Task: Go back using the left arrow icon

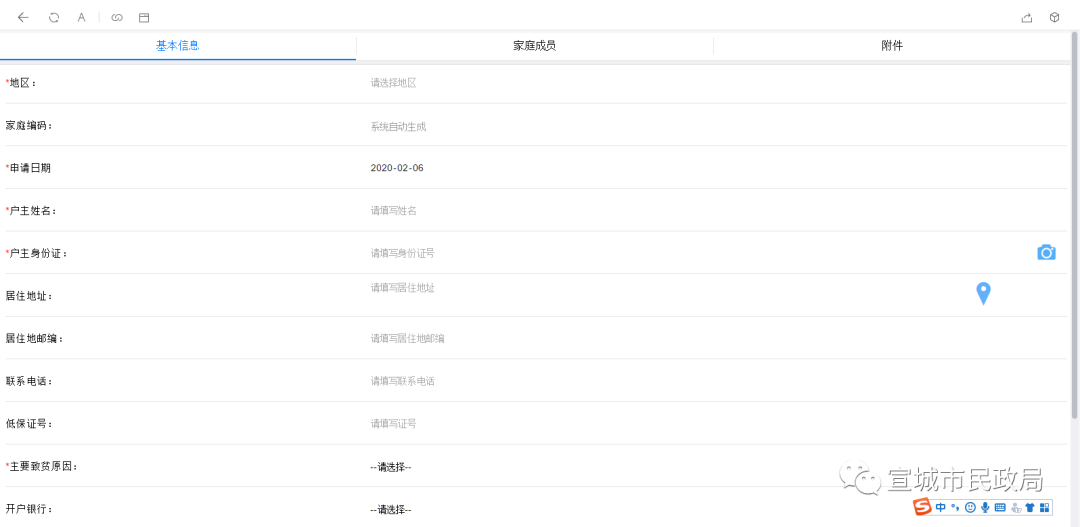Action: pyautogui.click(x=23, y=18)
